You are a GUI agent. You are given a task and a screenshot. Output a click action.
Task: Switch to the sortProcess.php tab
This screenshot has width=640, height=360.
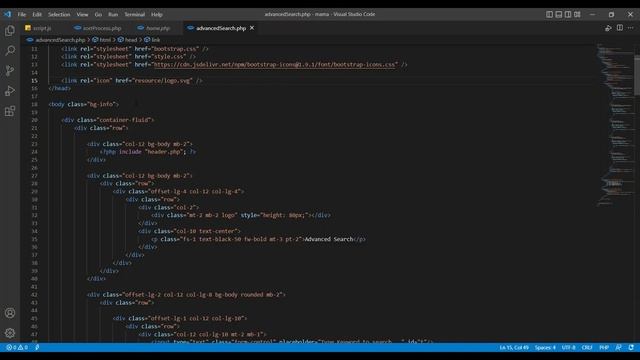tap(98, 28)
